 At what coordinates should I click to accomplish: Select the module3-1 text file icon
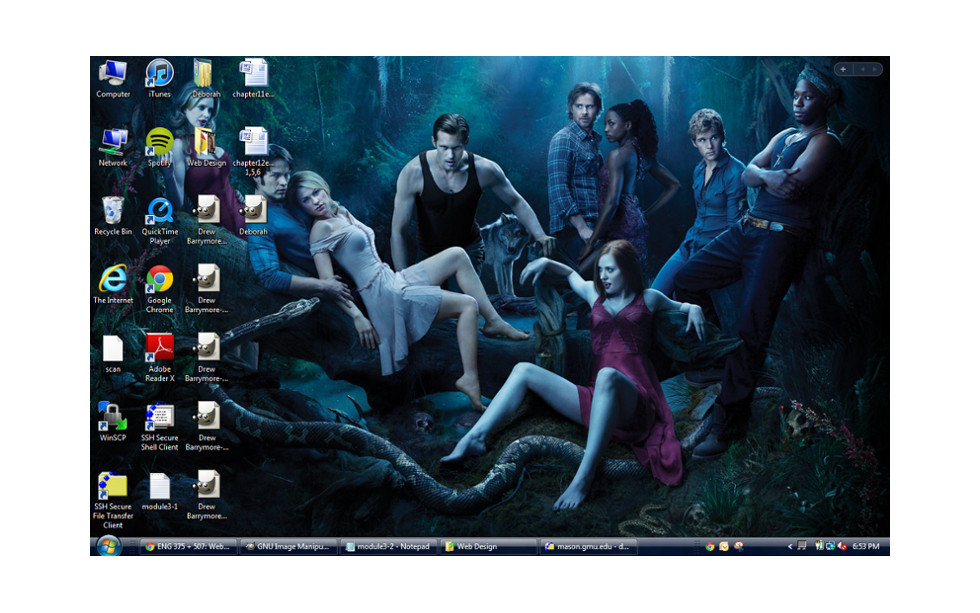tap(159, 492)
